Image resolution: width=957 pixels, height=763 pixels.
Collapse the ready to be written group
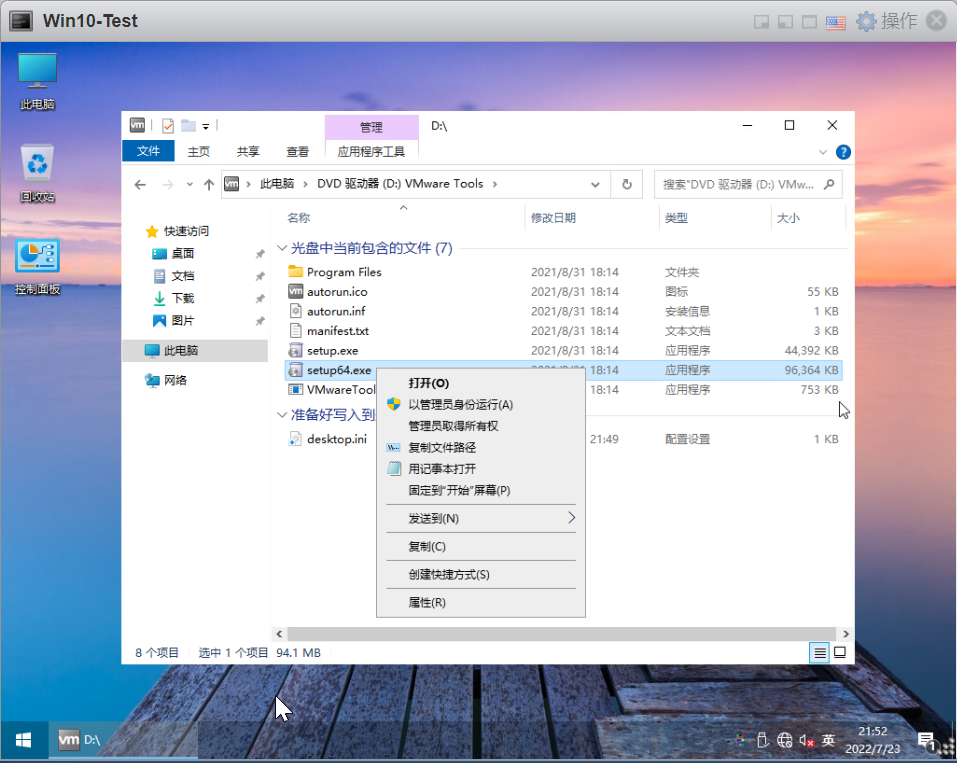pos(282,414)
